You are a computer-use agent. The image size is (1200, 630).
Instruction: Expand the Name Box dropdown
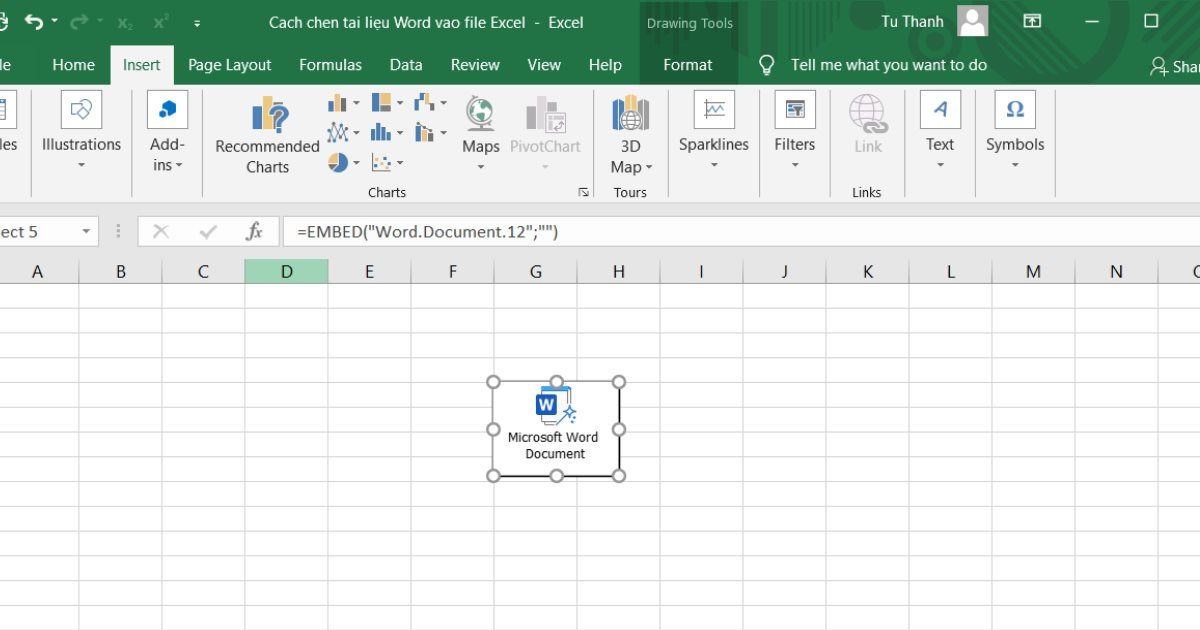[85, 231]
